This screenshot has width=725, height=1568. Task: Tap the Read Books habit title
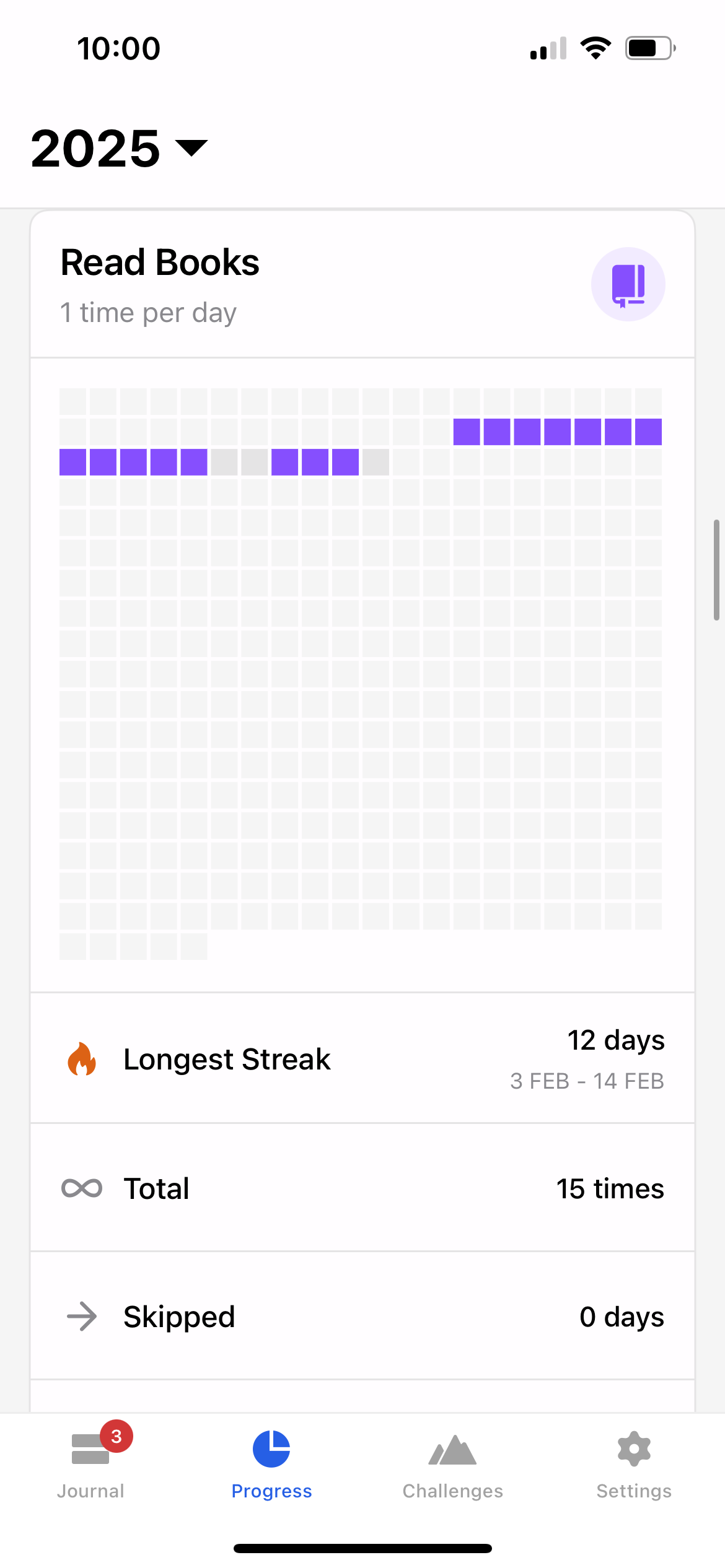point(160,263)
